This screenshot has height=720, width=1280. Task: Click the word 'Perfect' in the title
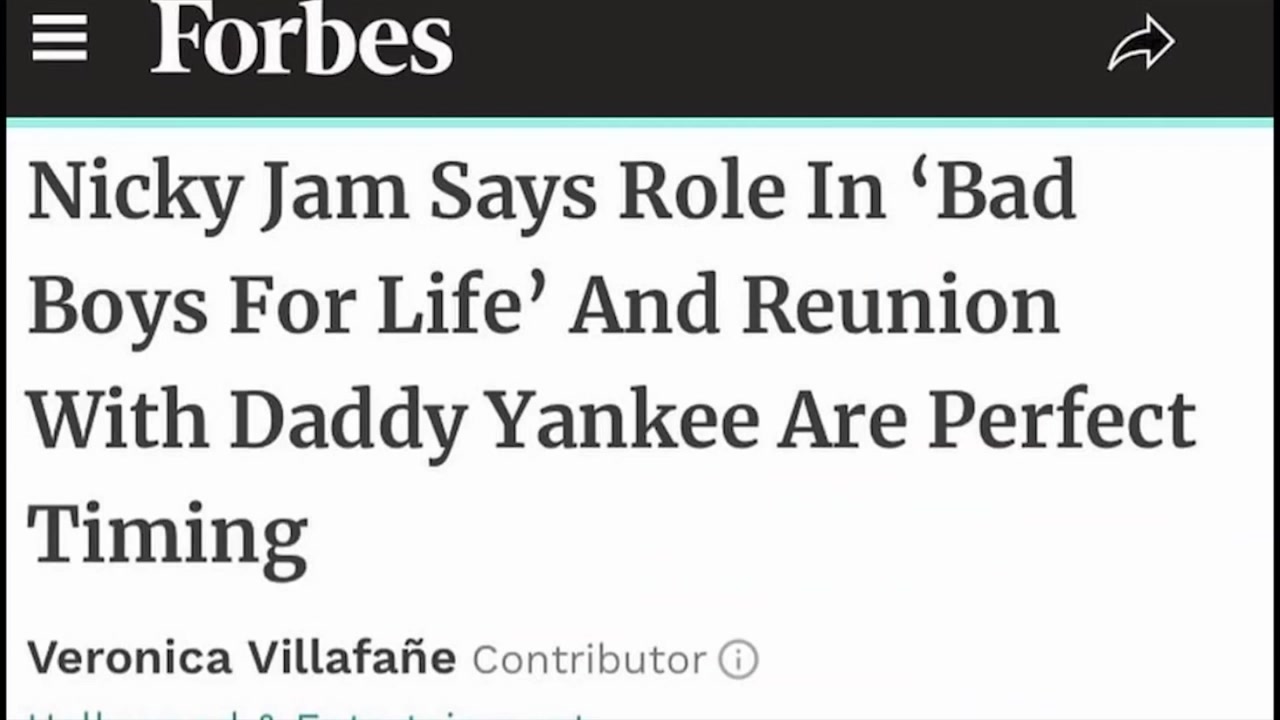tap(1062, 419)
